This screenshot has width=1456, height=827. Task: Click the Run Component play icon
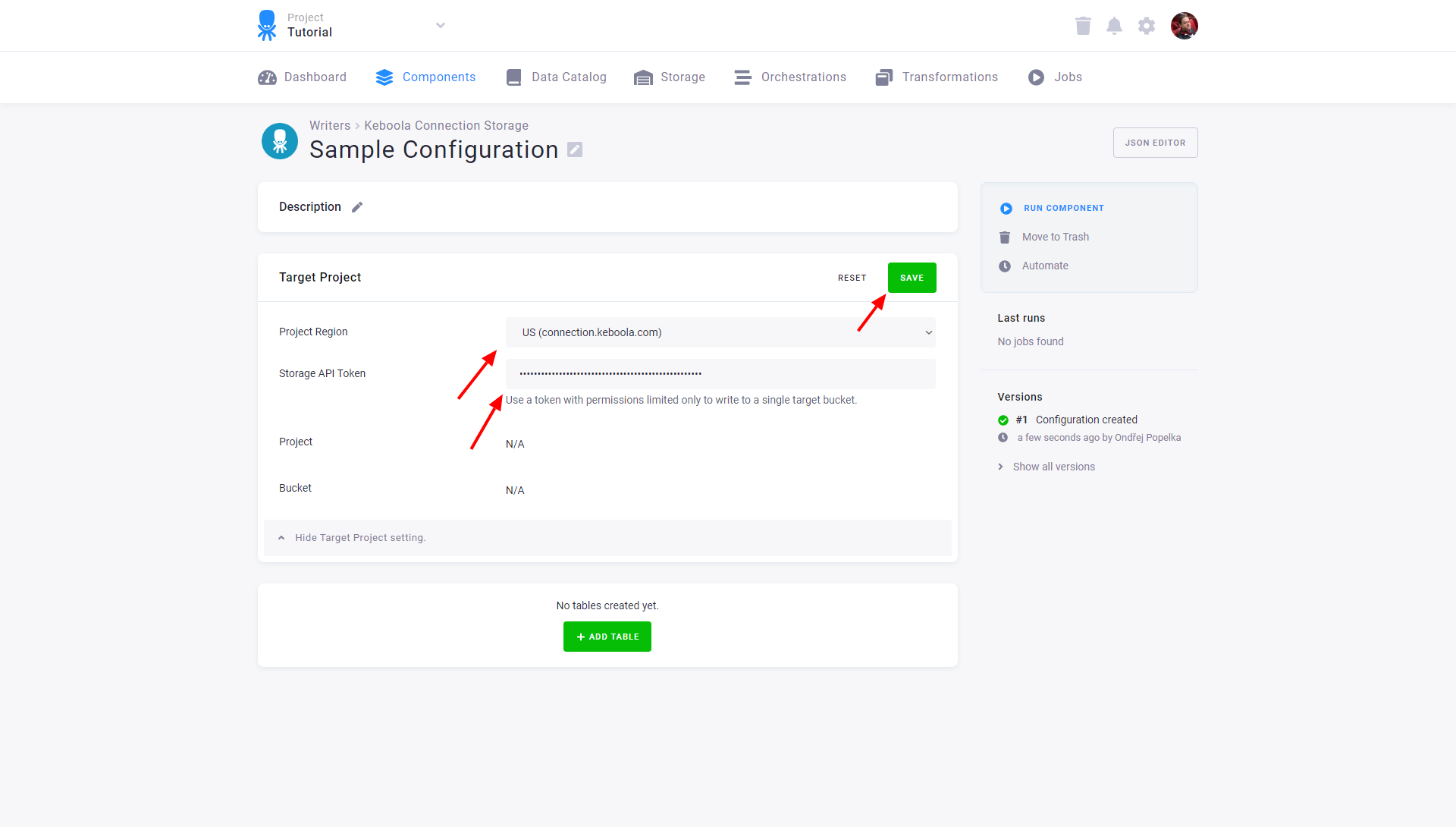point(1006,209)
